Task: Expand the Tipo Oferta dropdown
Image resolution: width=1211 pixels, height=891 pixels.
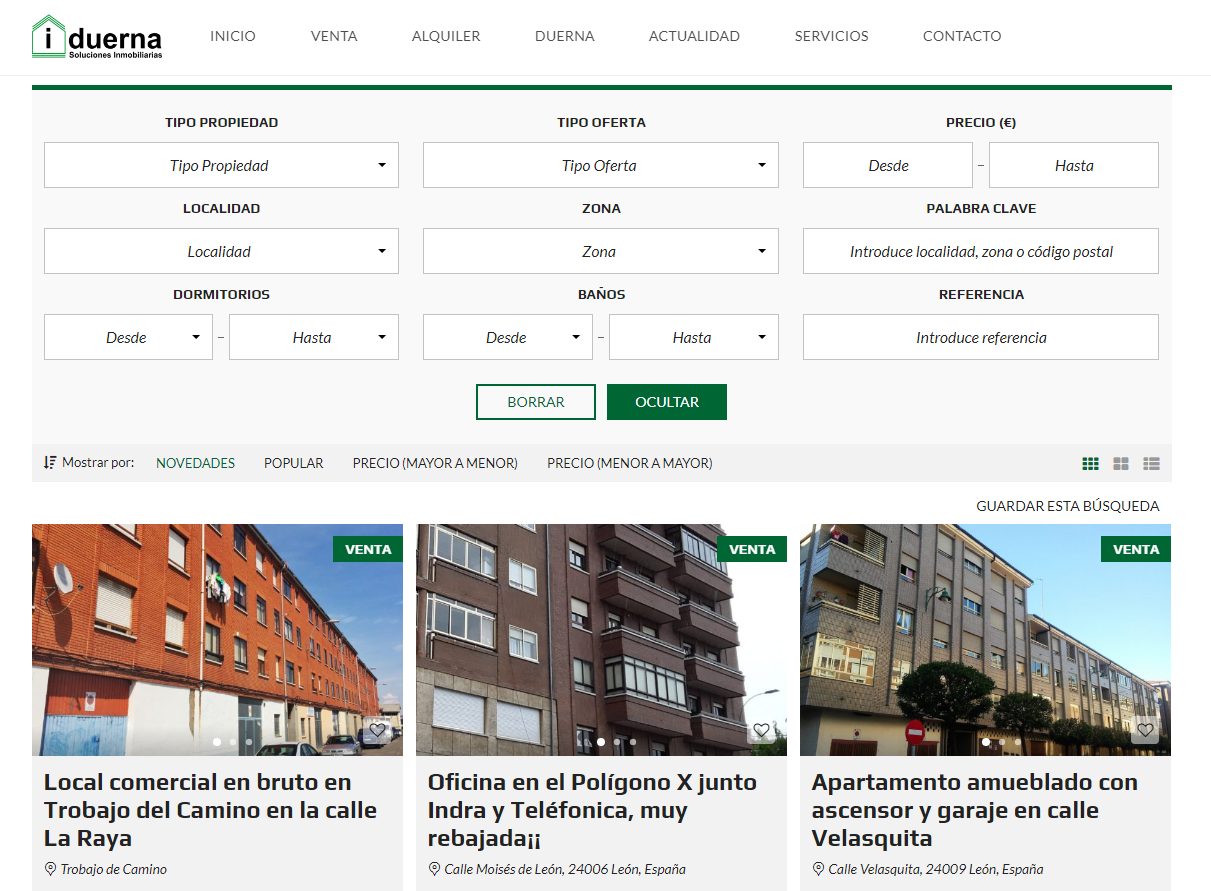Action: coord(600,166)
